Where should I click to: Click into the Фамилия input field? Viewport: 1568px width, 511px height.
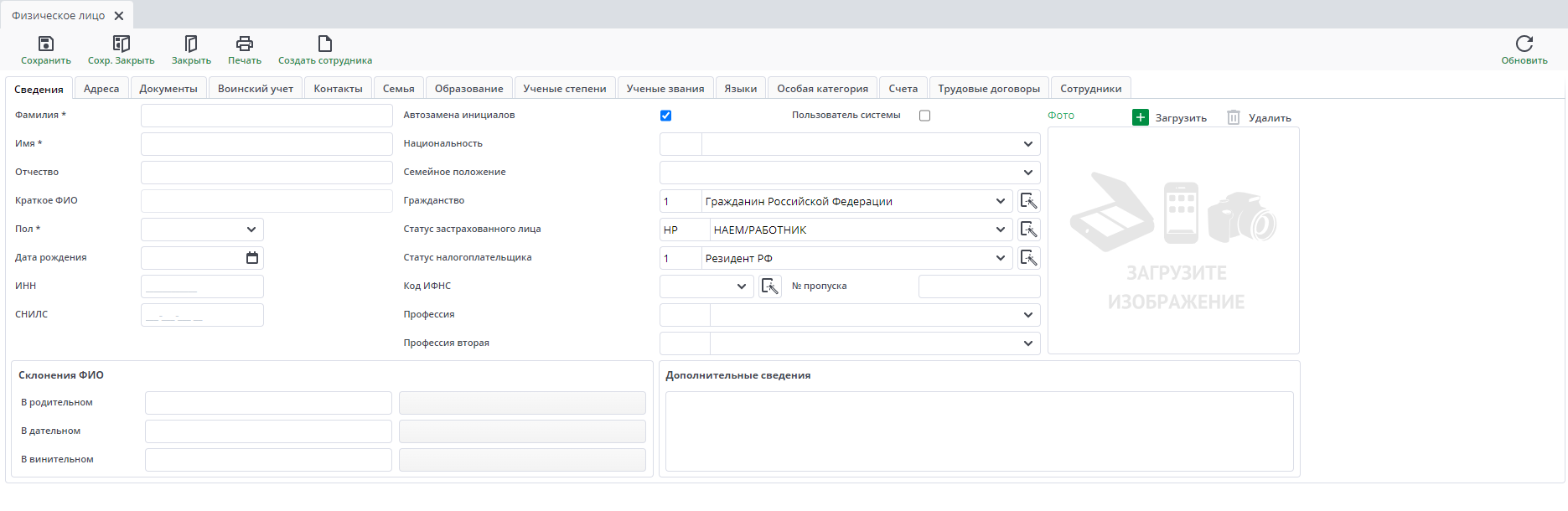click(267, 116)
